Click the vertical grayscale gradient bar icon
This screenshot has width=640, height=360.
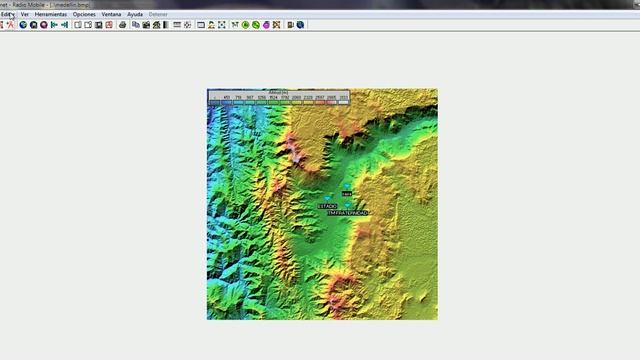tap(166, 25)
